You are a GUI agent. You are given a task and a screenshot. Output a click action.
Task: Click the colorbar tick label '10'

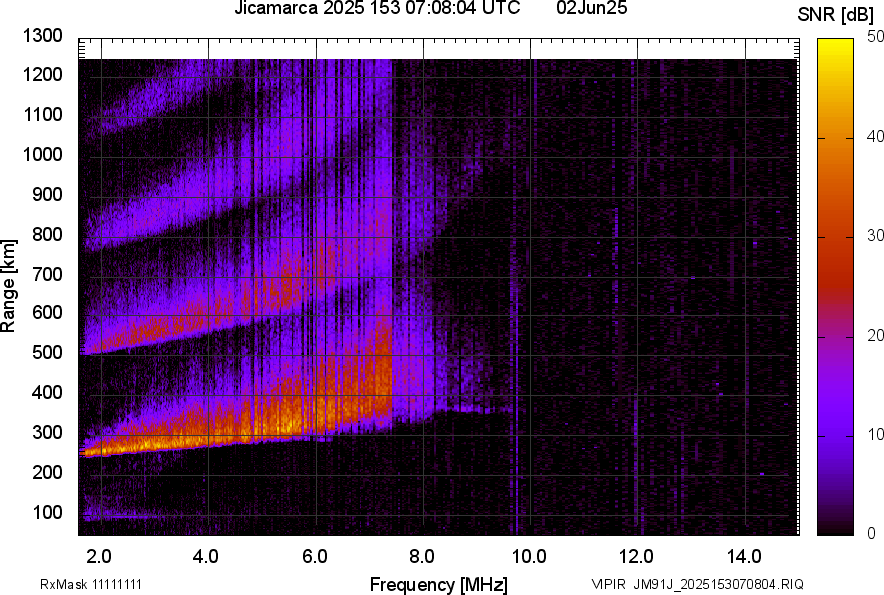click(876, 435)
